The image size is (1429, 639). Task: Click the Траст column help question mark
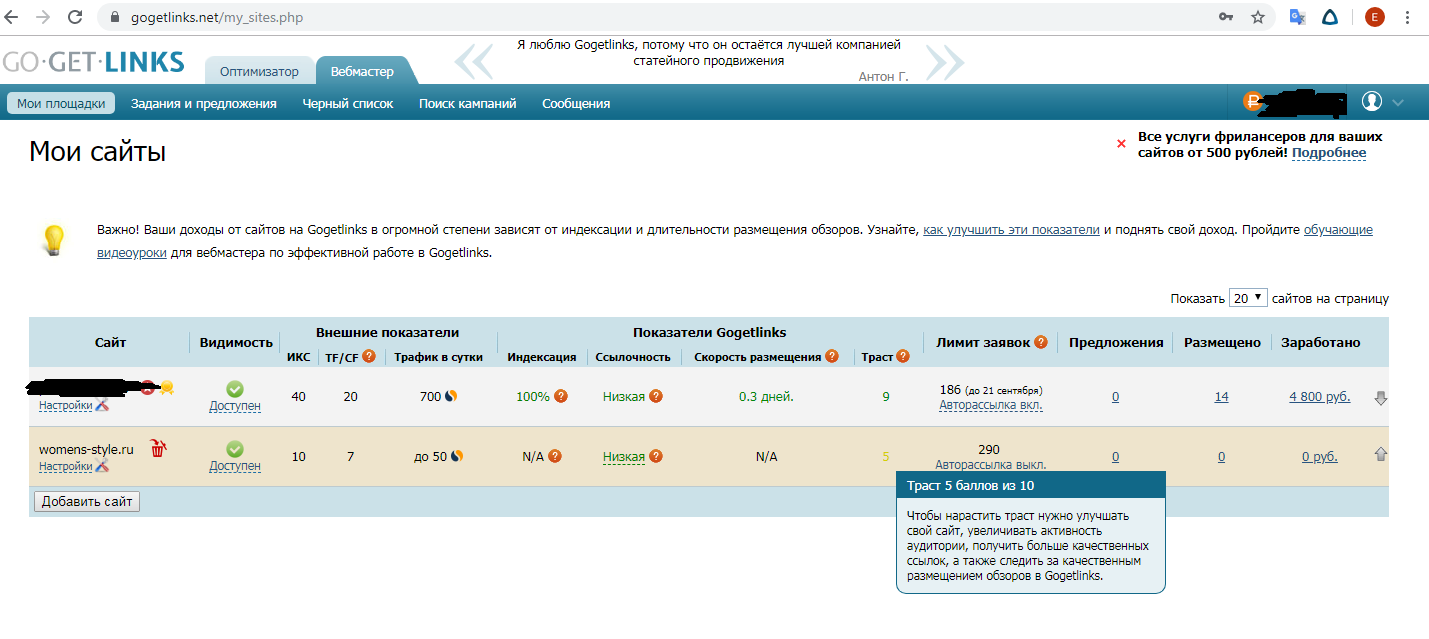903,356
